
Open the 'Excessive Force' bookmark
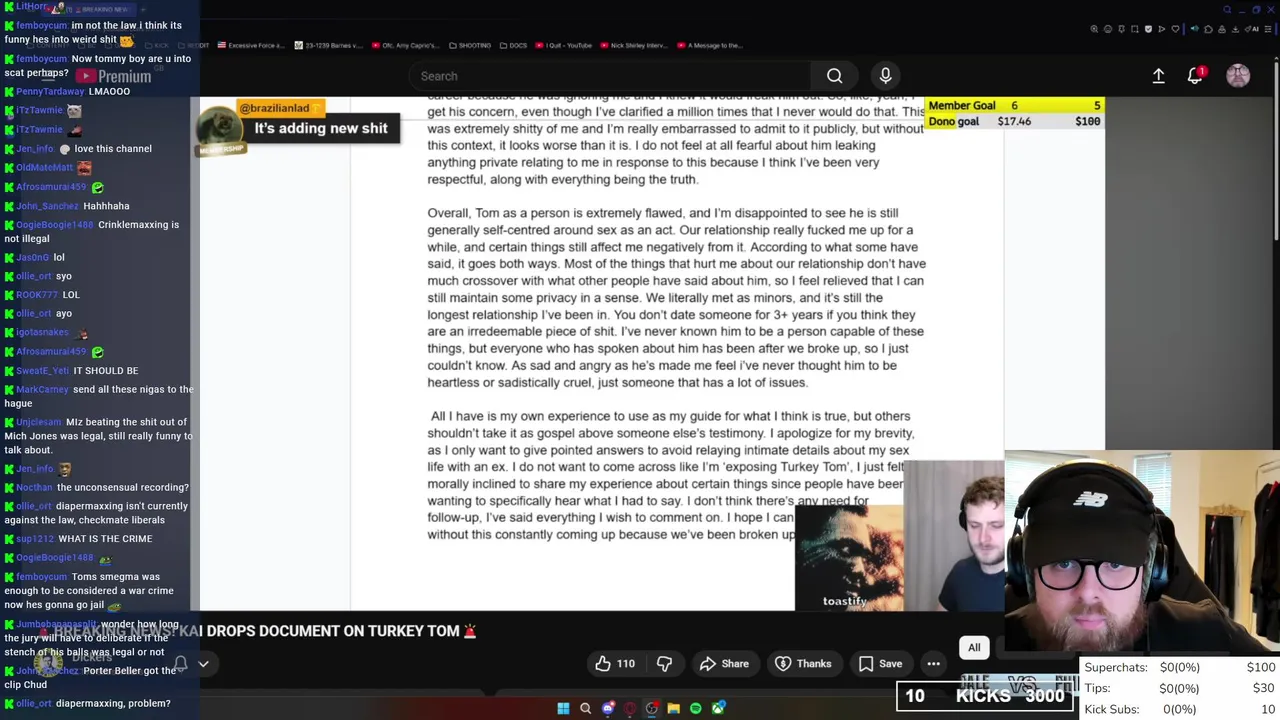[x=251, y=45]
